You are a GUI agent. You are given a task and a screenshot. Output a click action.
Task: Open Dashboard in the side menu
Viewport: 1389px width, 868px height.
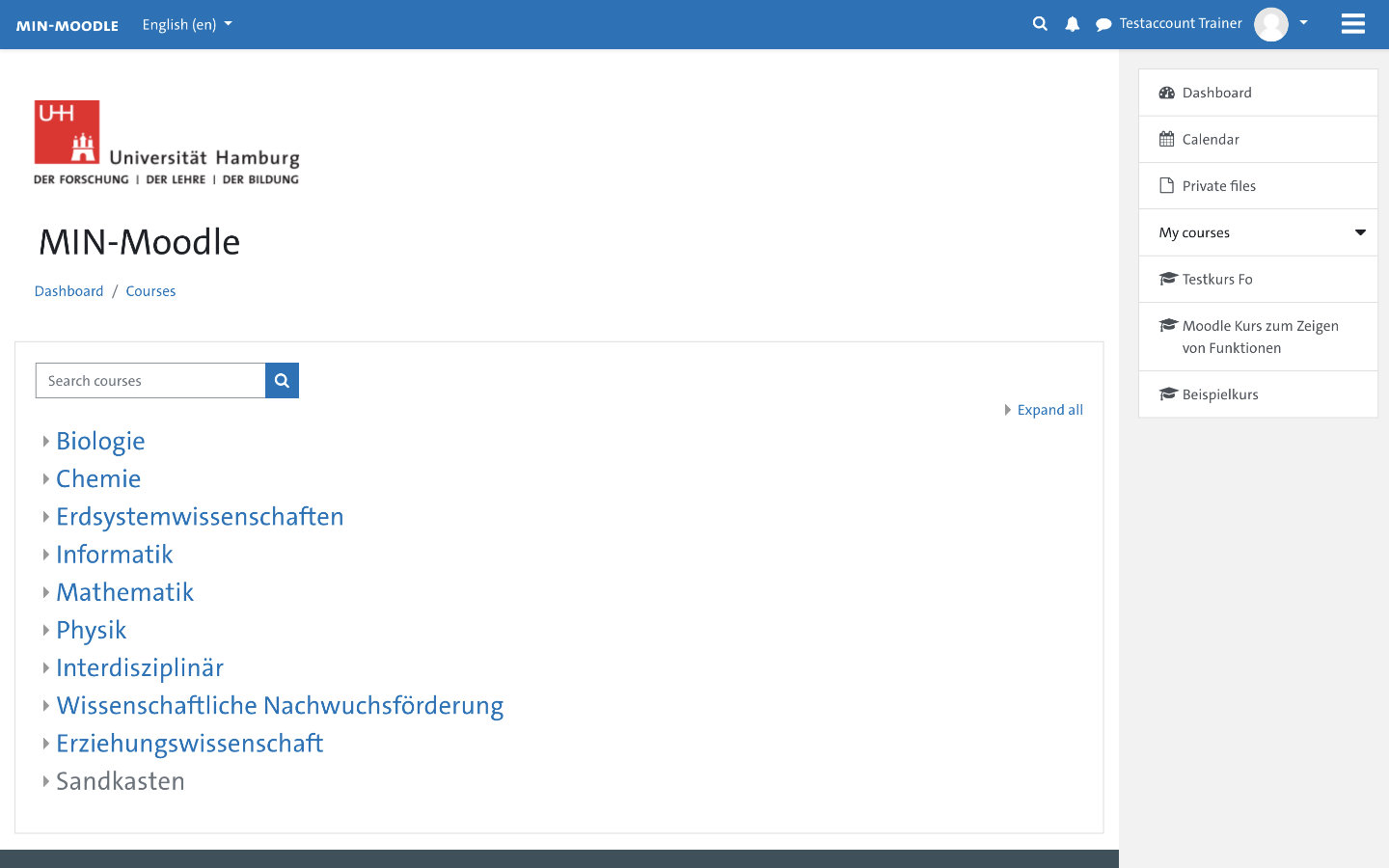(x=1258, y=93)
